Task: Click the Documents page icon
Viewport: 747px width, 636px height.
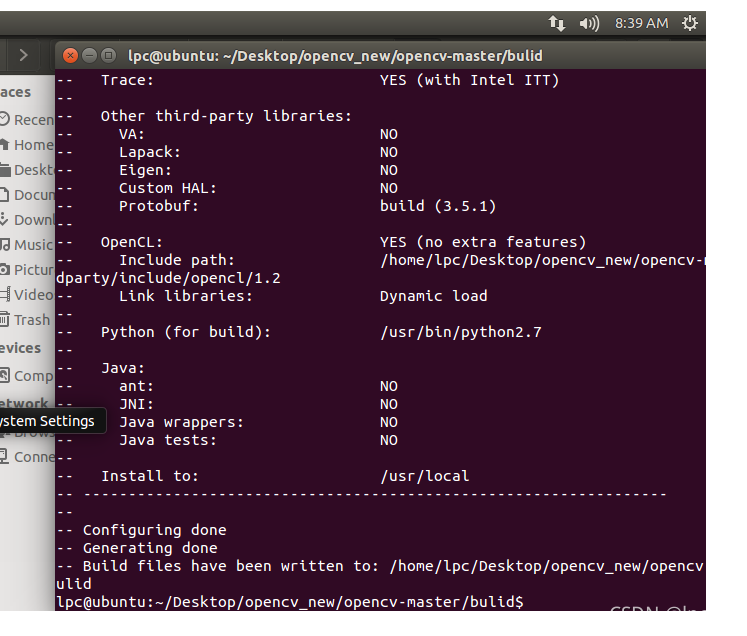Action: (4, 194)
